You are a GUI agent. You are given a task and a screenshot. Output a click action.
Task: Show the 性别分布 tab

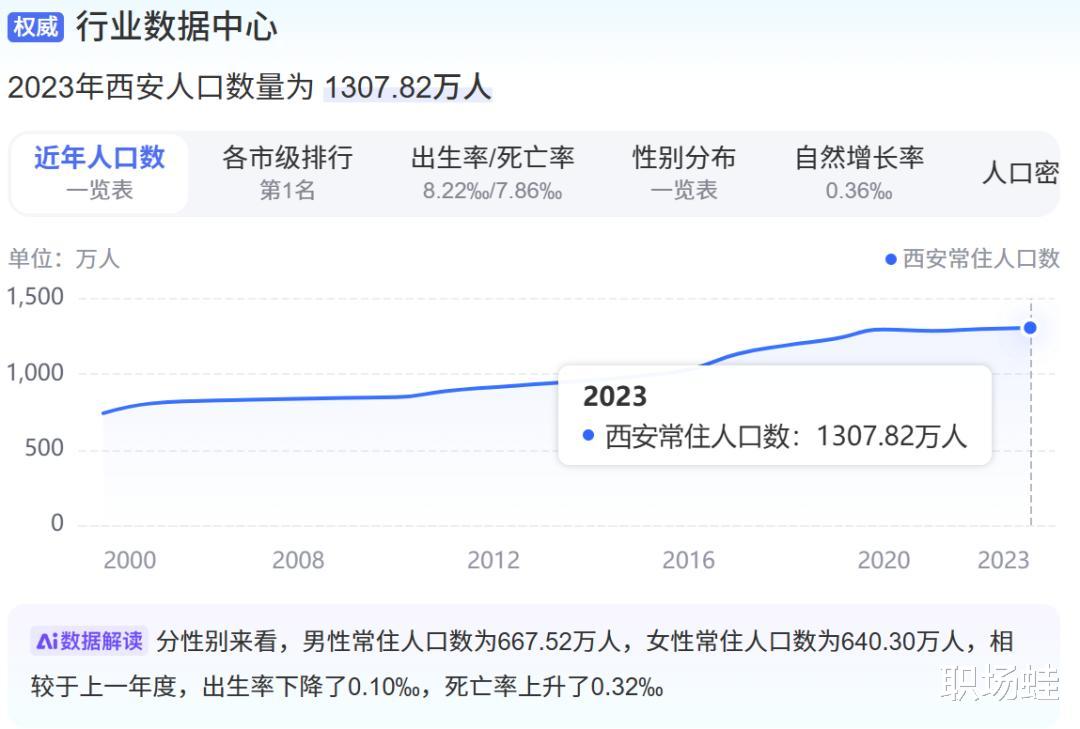684,173
